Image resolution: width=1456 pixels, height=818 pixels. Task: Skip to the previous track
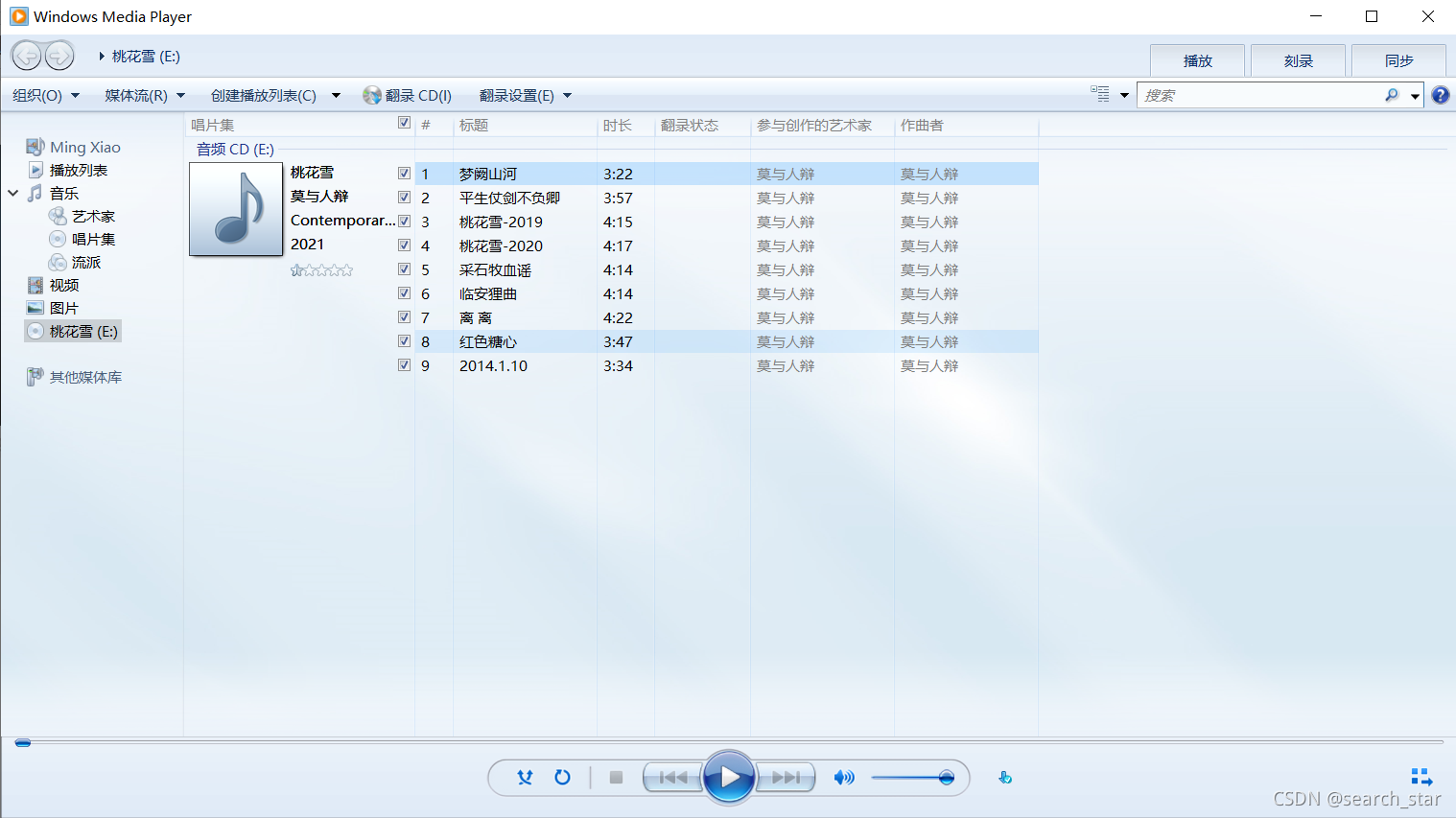point(673,778)
